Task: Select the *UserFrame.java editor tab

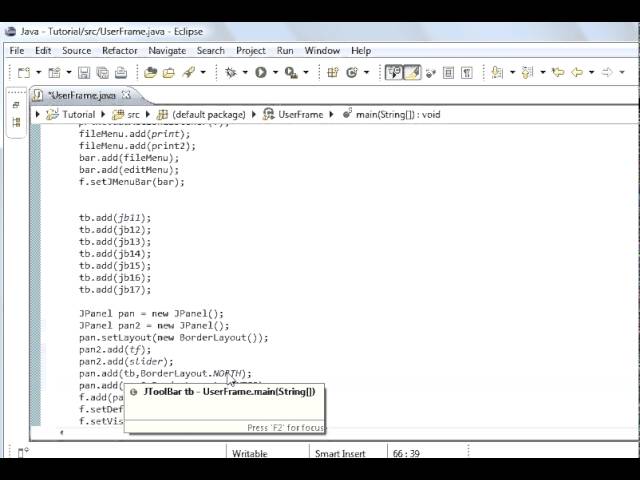Action: [82, 96]
